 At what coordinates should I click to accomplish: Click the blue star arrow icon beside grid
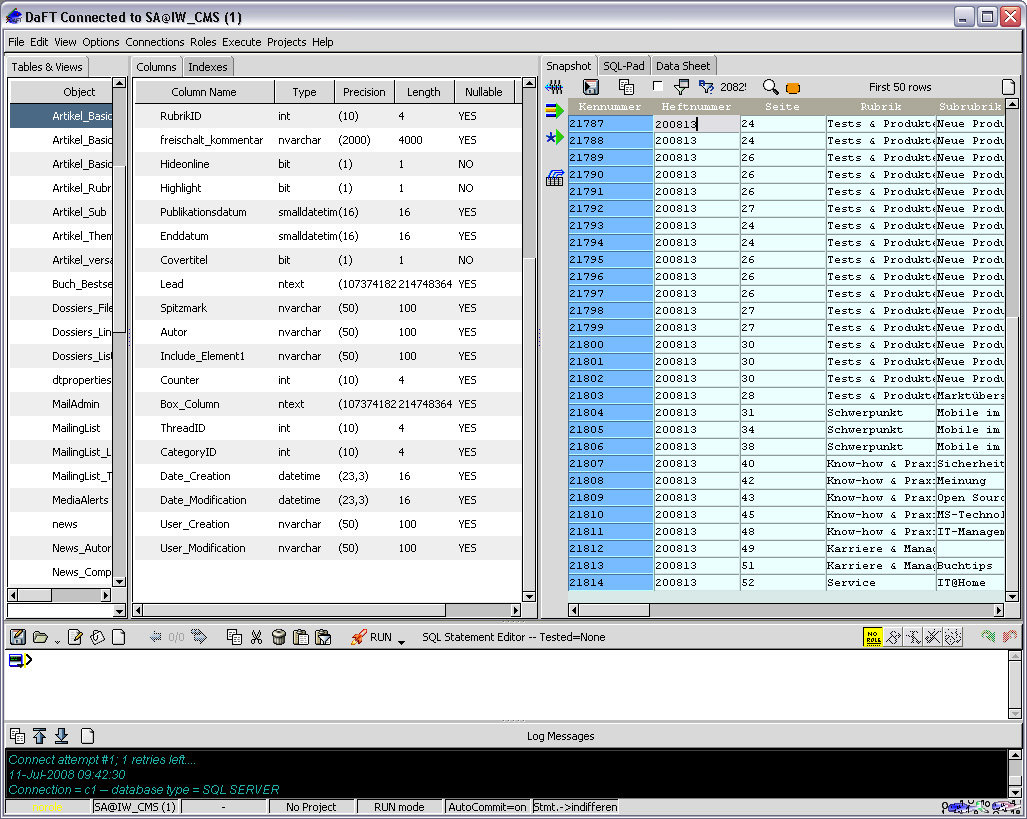coord(555,138)
